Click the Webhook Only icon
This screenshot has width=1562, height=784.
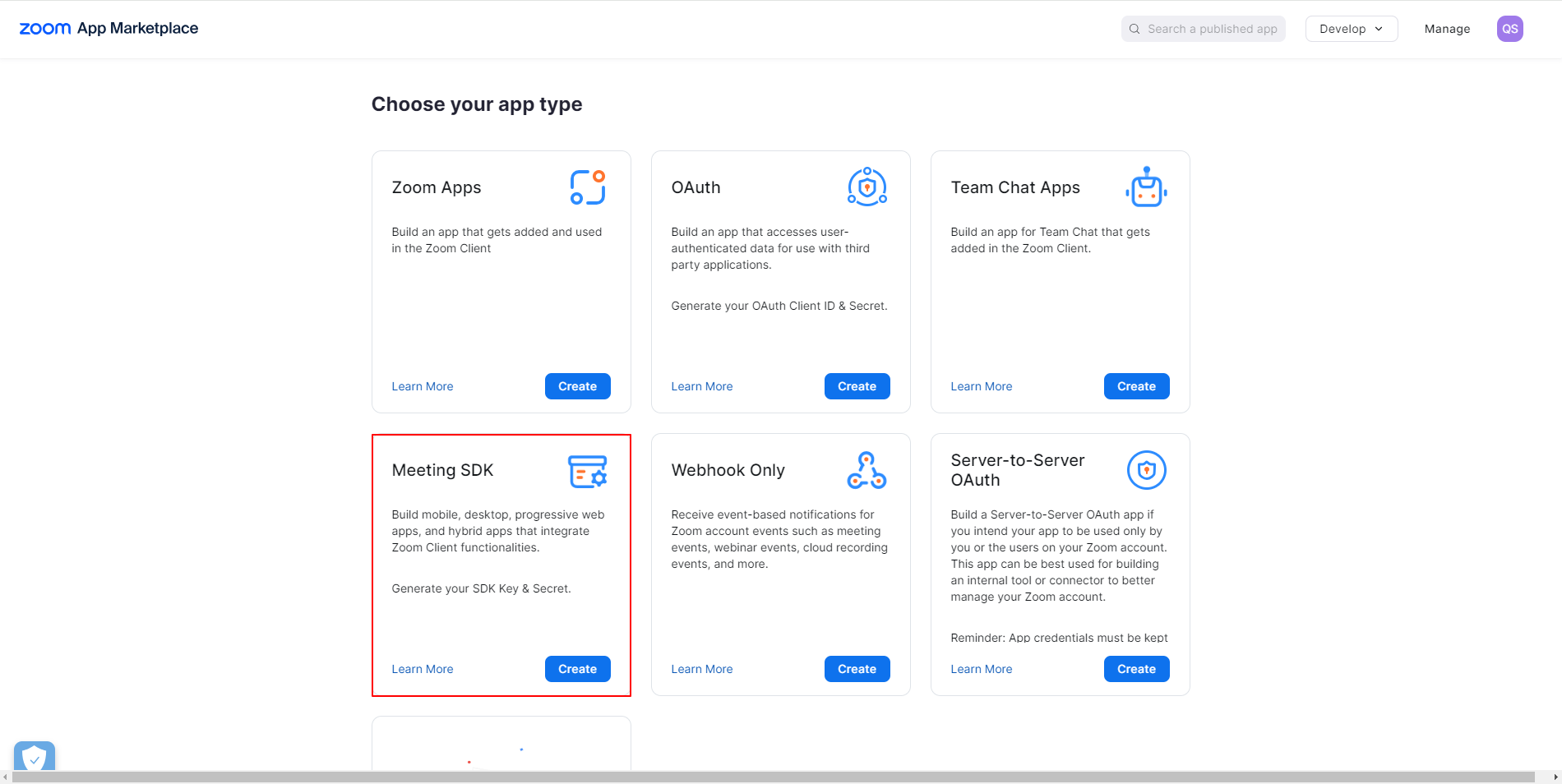click(866, 470)
